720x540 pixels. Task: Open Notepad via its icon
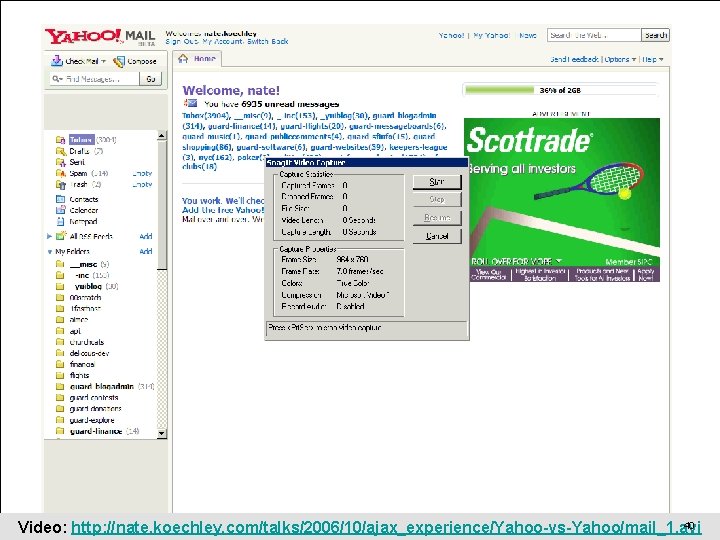point(60,221)
